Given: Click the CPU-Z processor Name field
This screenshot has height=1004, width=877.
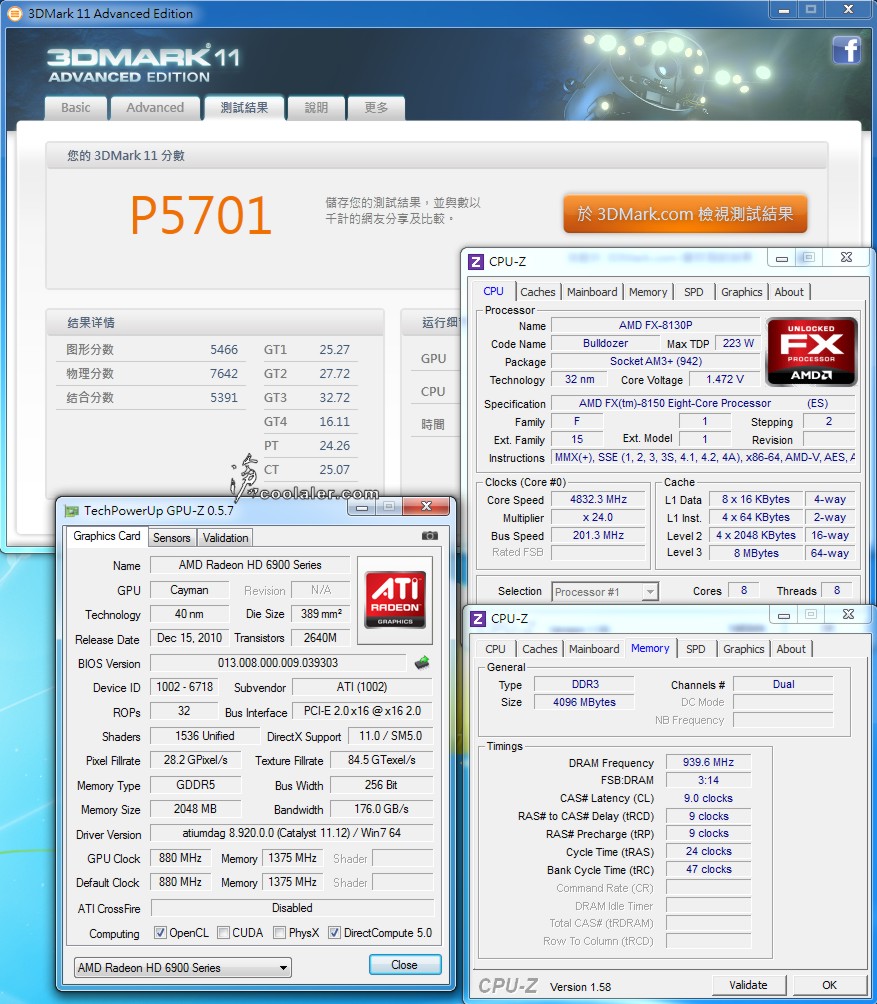Looking at the screenshot, I should coord(655,325).
